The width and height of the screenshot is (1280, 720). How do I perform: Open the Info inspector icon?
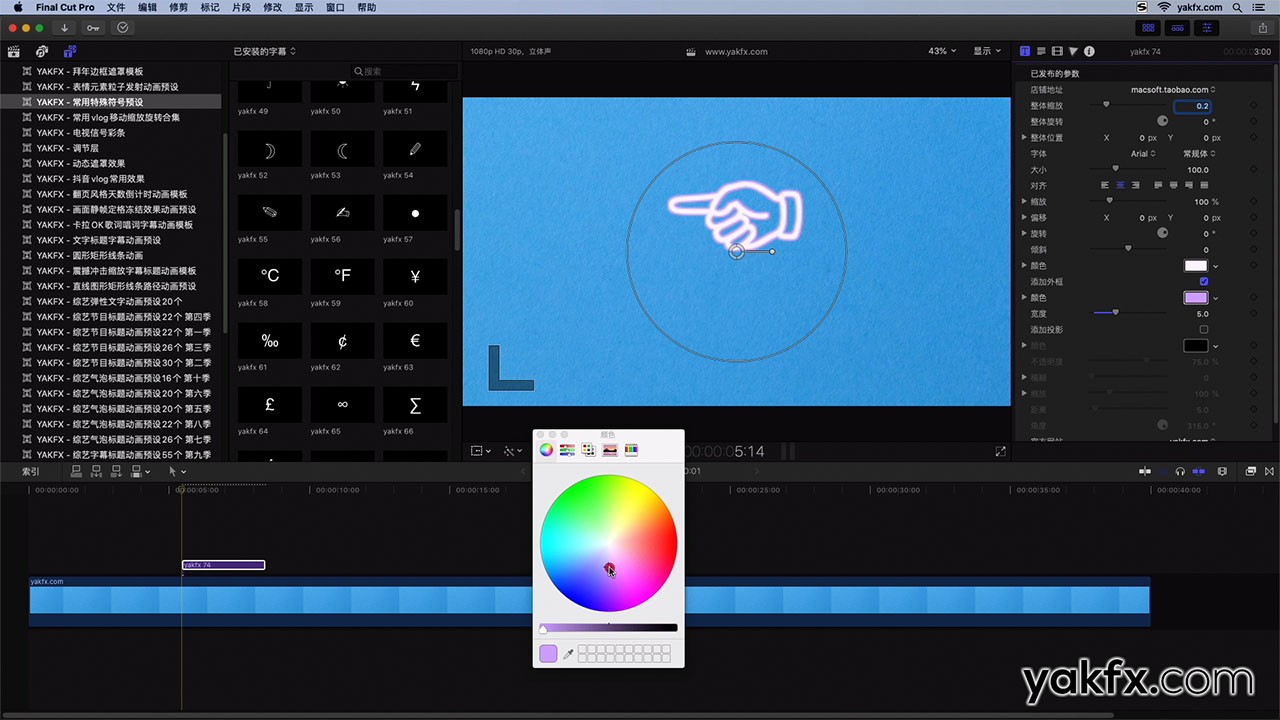click(1089, 51)
